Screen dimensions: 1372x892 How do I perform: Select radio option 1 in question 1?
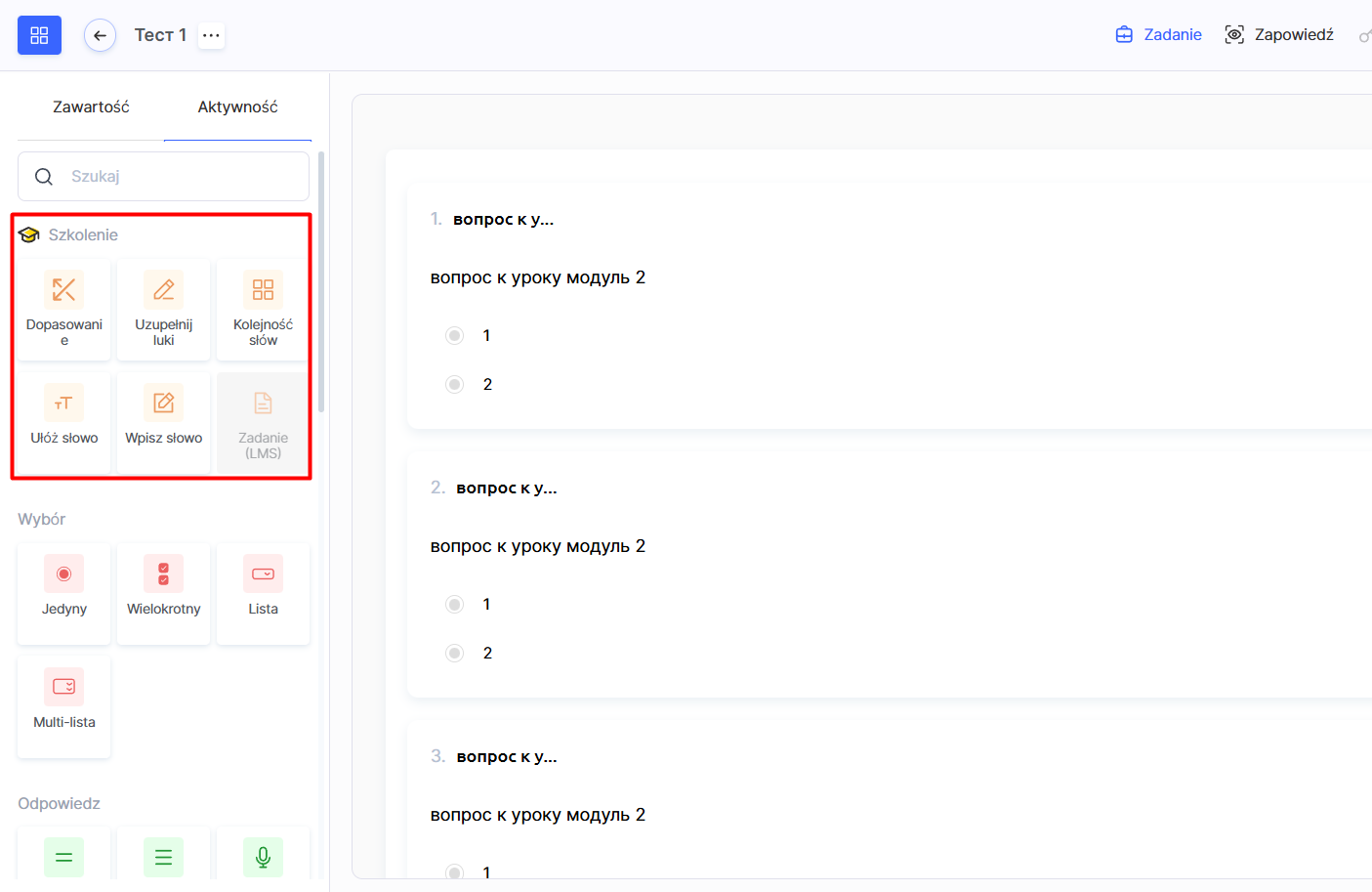pos(454,336)
